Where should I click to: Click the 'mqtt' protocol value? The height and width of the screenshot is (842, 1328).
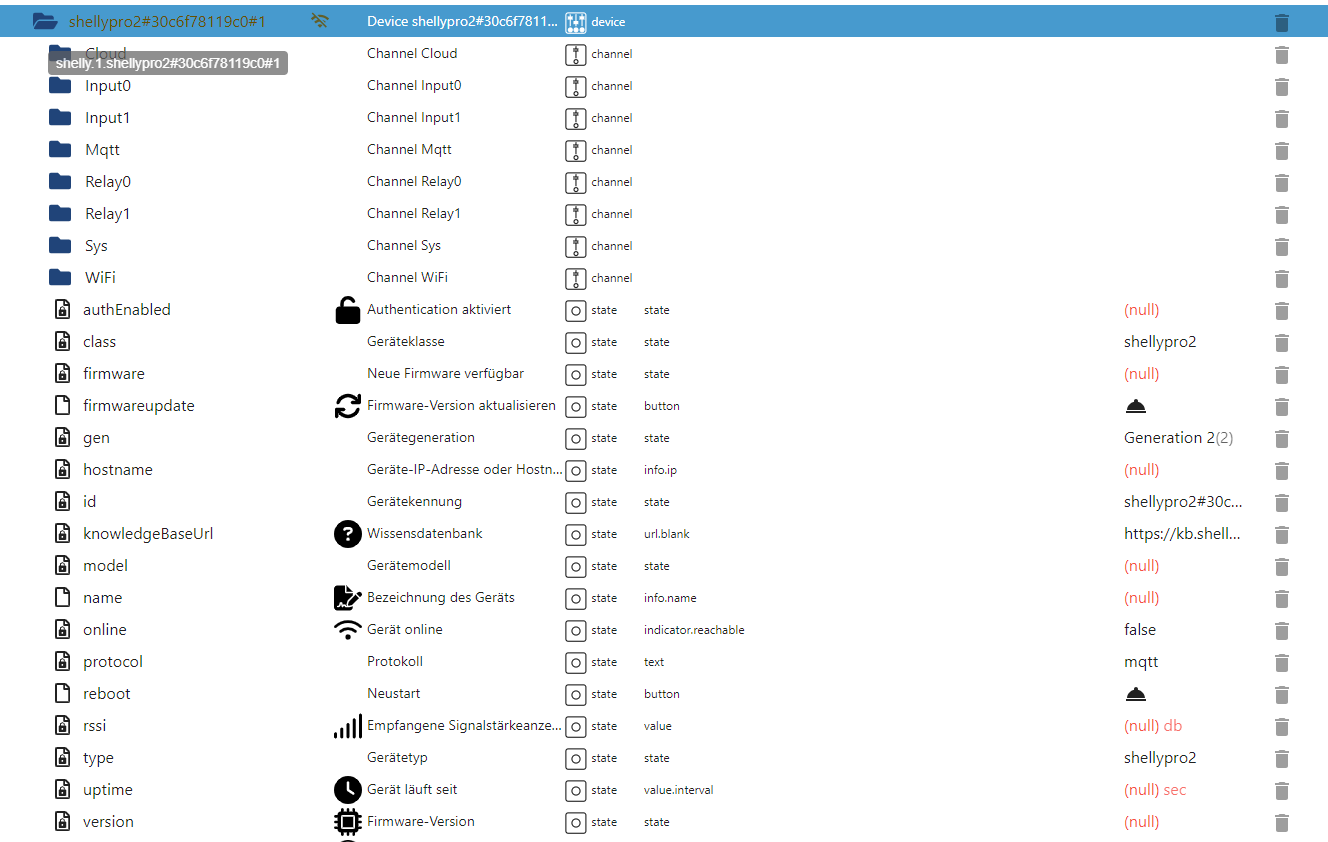1141,662
